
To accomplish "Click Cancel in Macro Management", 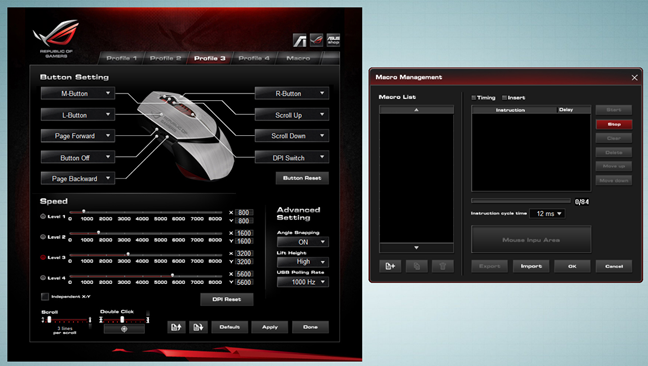I will point(614,266).
